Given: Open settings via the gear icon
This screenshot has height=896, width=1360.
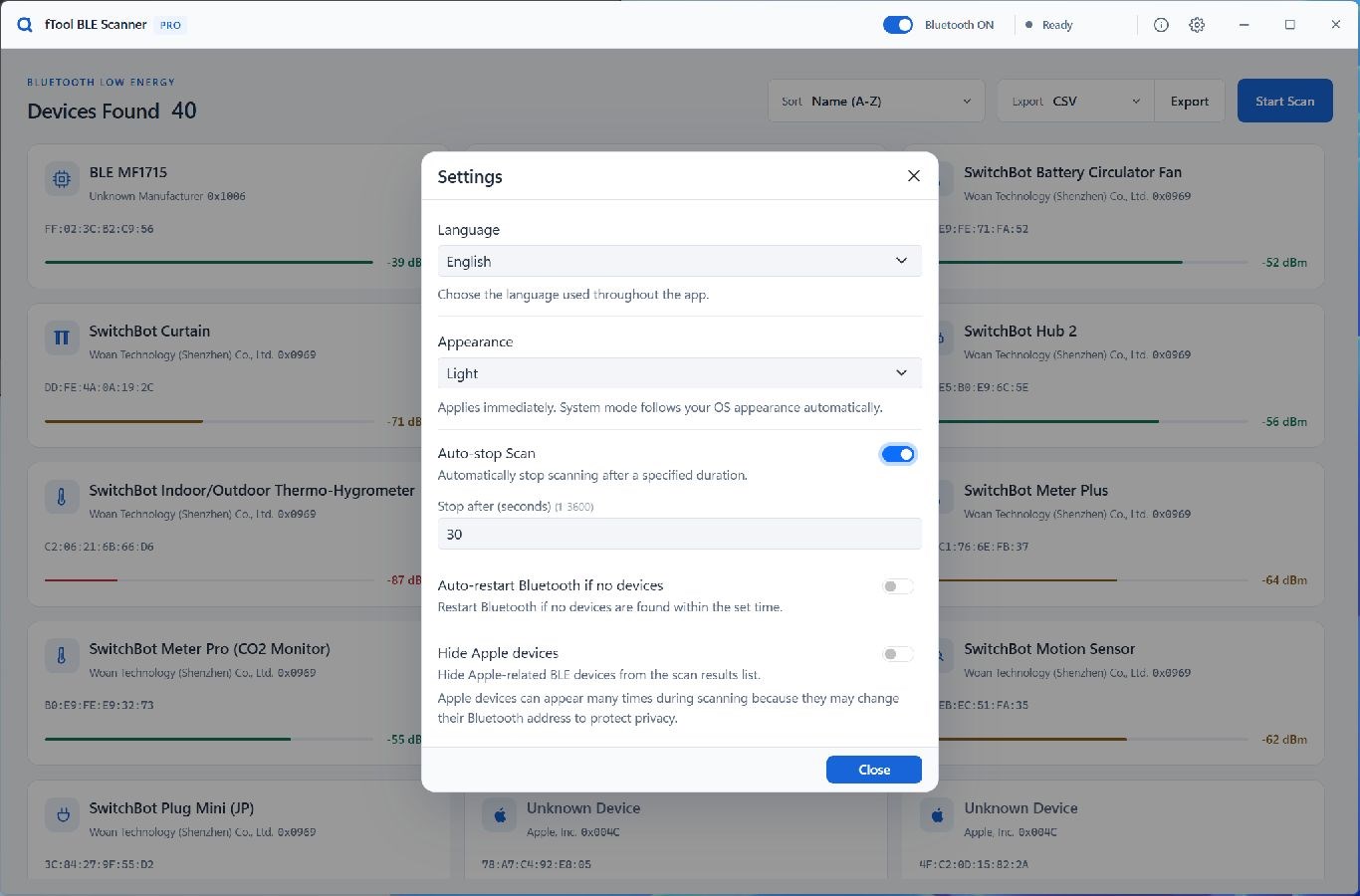Looking at the screenshot, I should click(x=1197, y=25).
